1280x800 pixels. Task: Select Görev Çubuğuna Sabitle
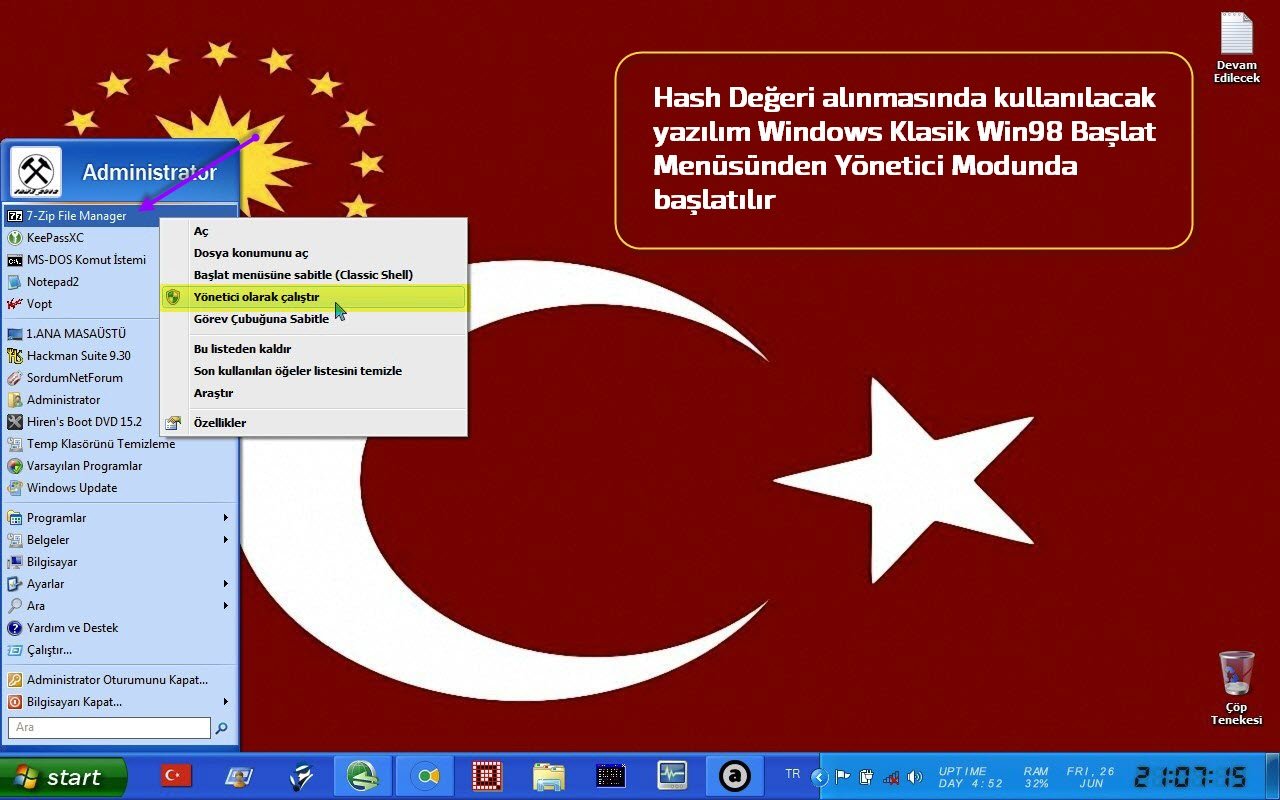[x=314, y=319]
